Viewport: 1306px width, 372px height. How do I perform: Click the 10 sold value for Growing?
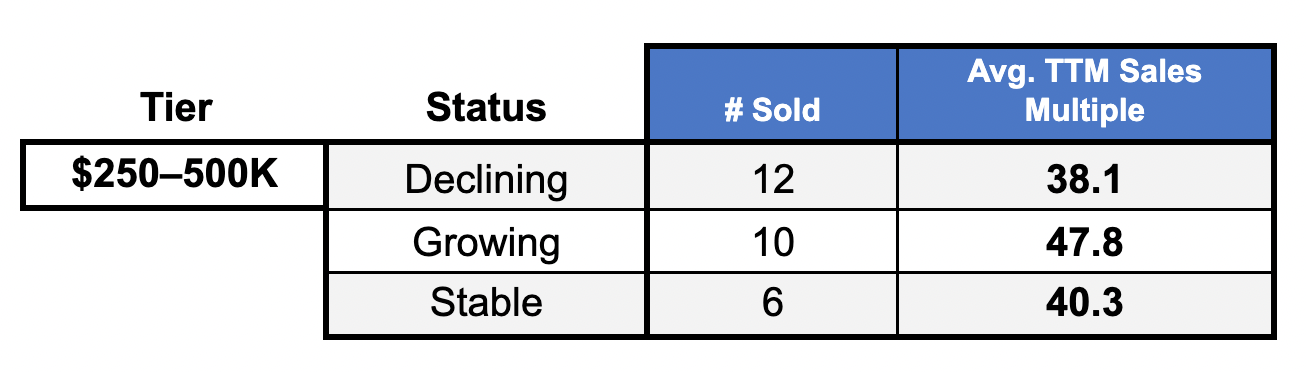(772, 242)
